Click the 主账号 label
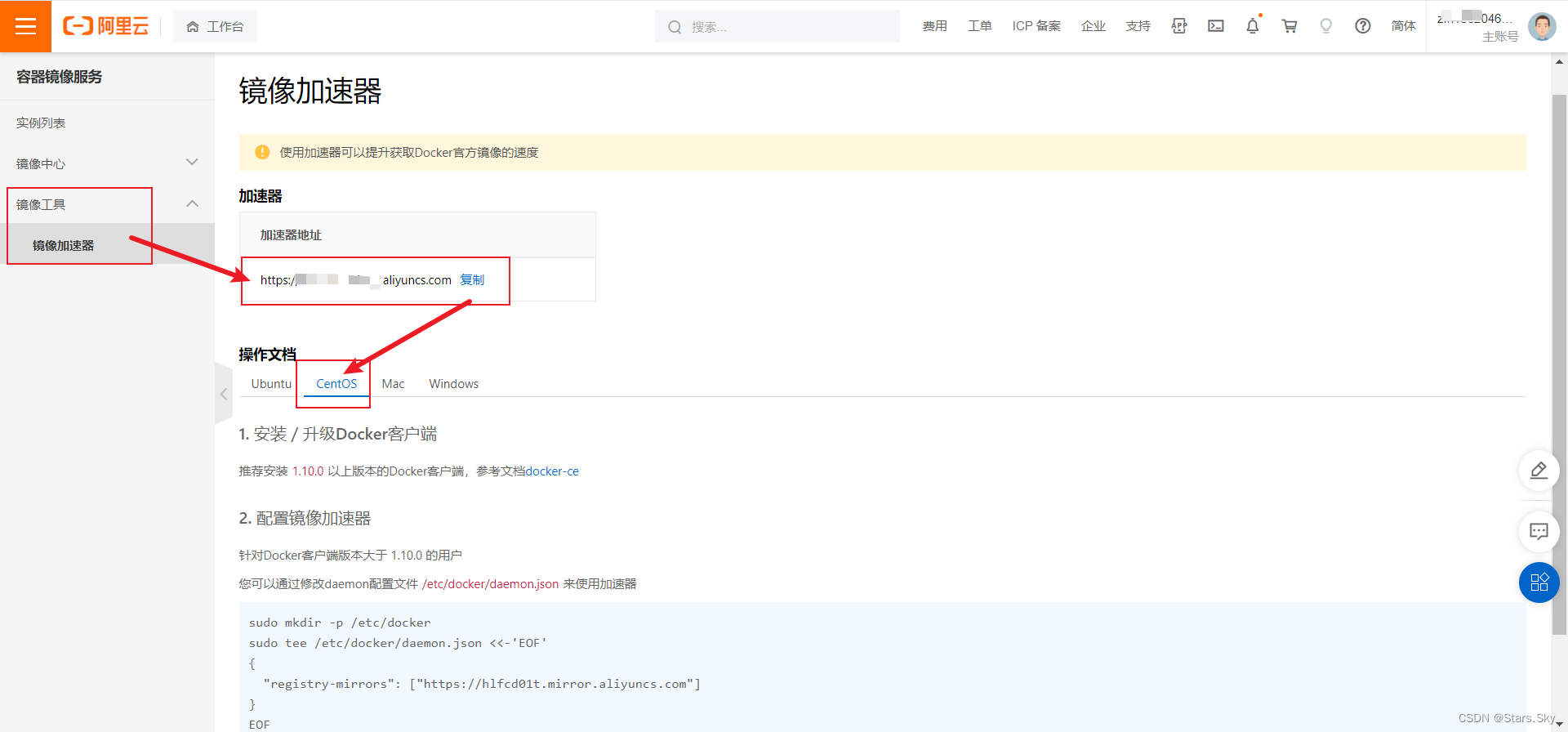Image resolution: width=1568 pixels, height=732 pixels. [x=1500, y=37]
